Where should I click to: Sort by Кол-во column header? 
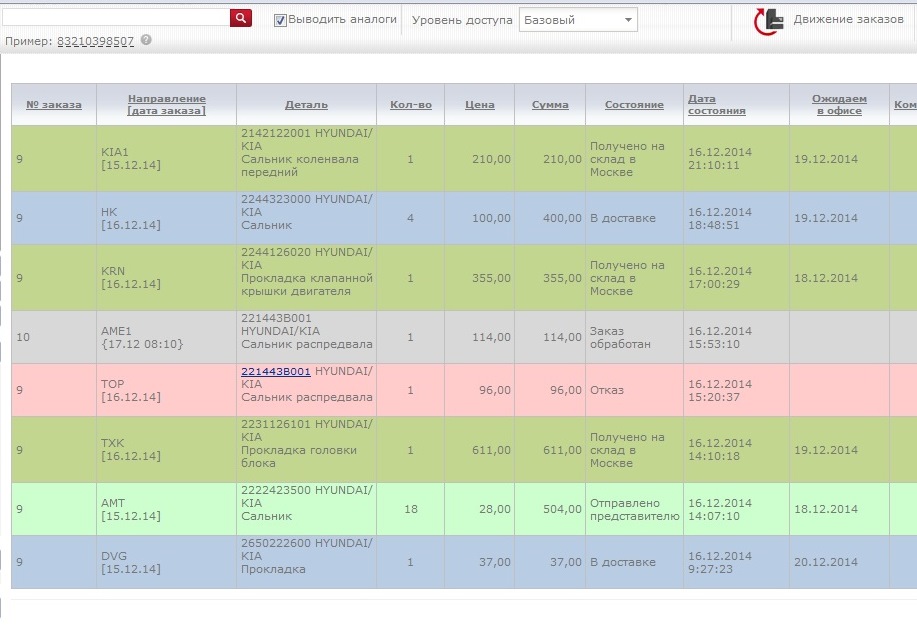click(410, 104)
